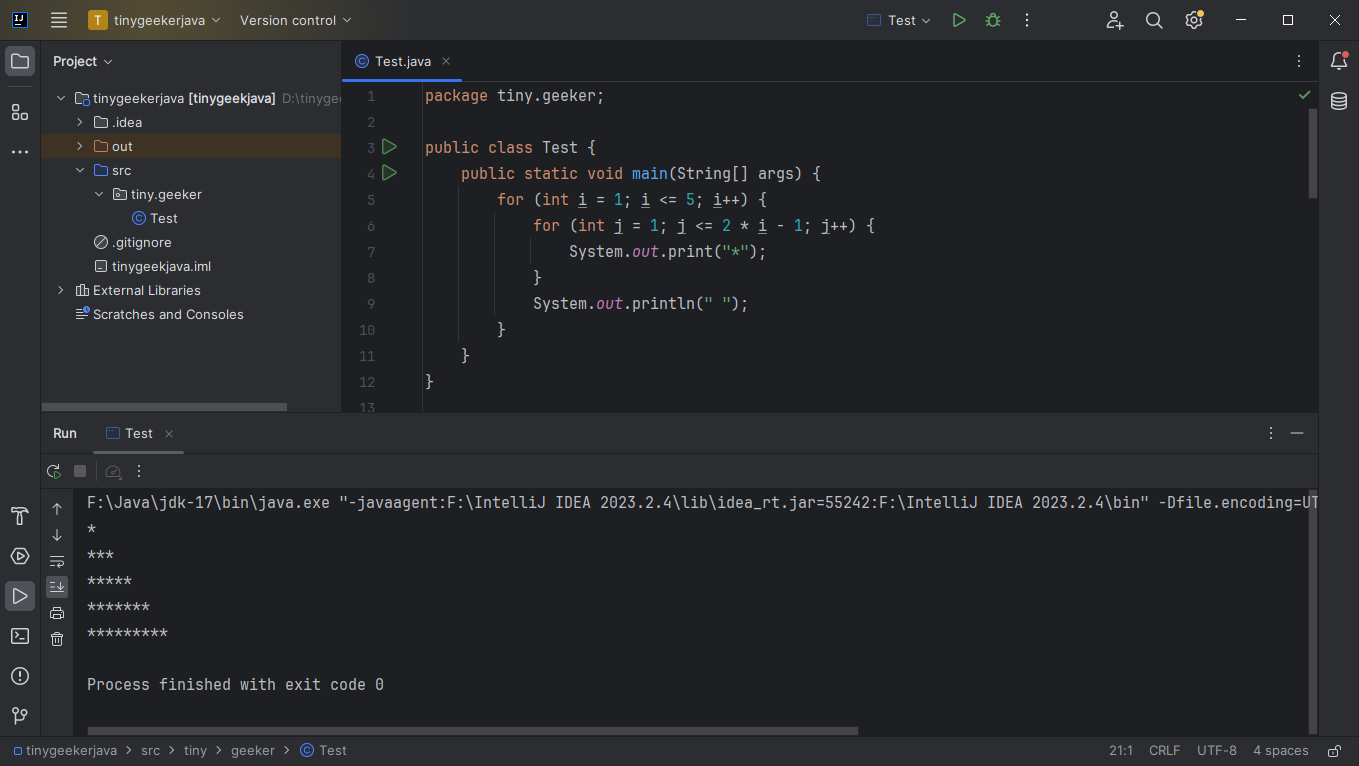The height and width of the screenshot is (766, 1359).
Task: Toggle scroll to end of console
Action: click(x=57, y=587)
